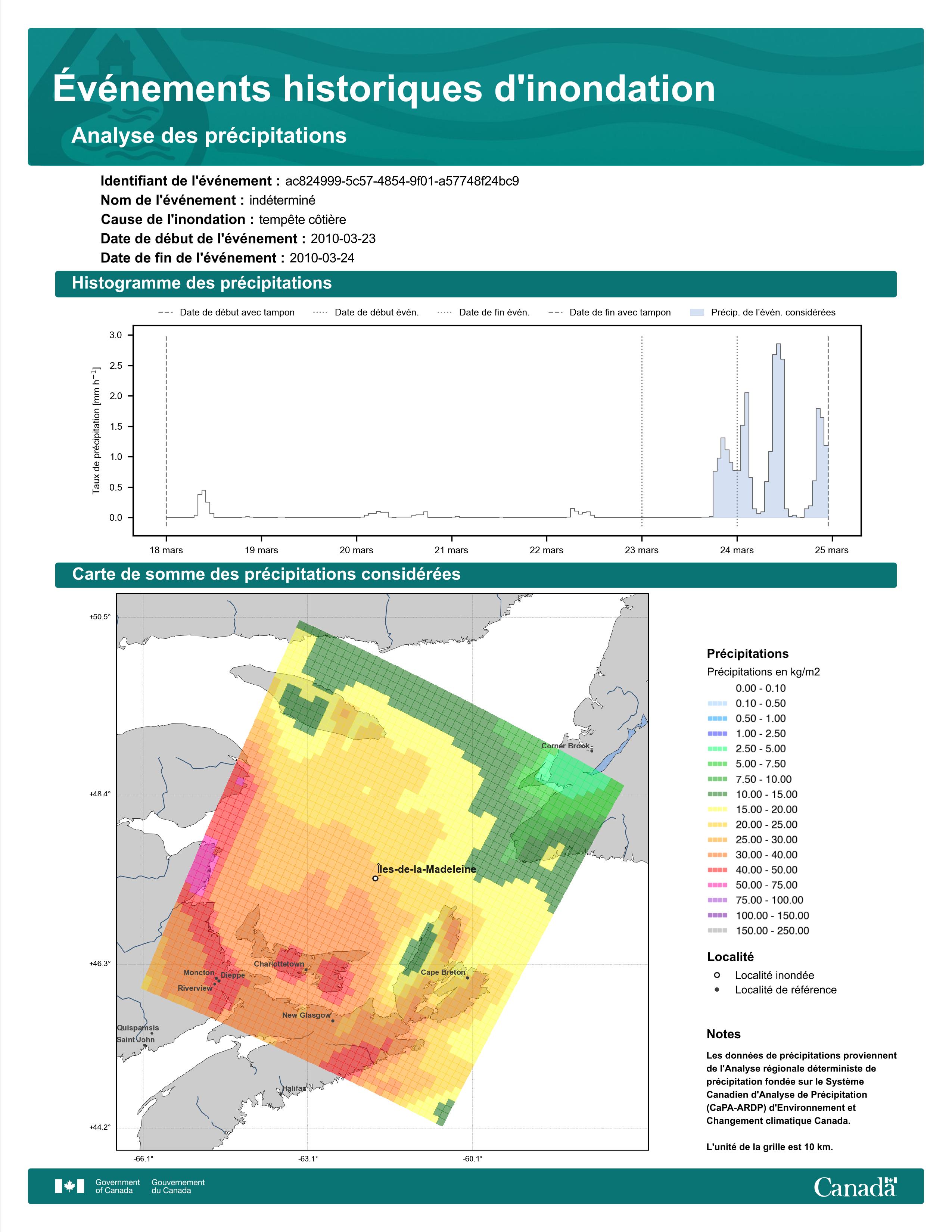Click the Saint John map label
Screen dimensions: 952x1232
pos(136,1040)
